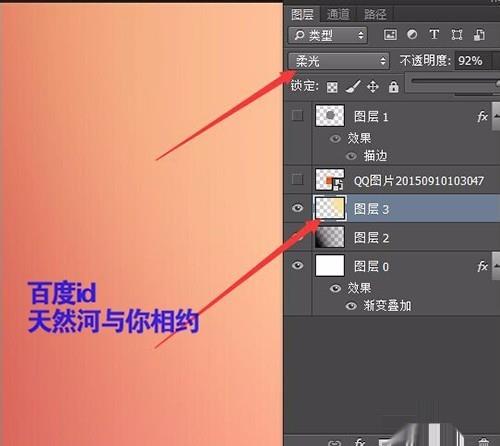Collapse the effects arrow of 图层 1

[x=496, y=116]
